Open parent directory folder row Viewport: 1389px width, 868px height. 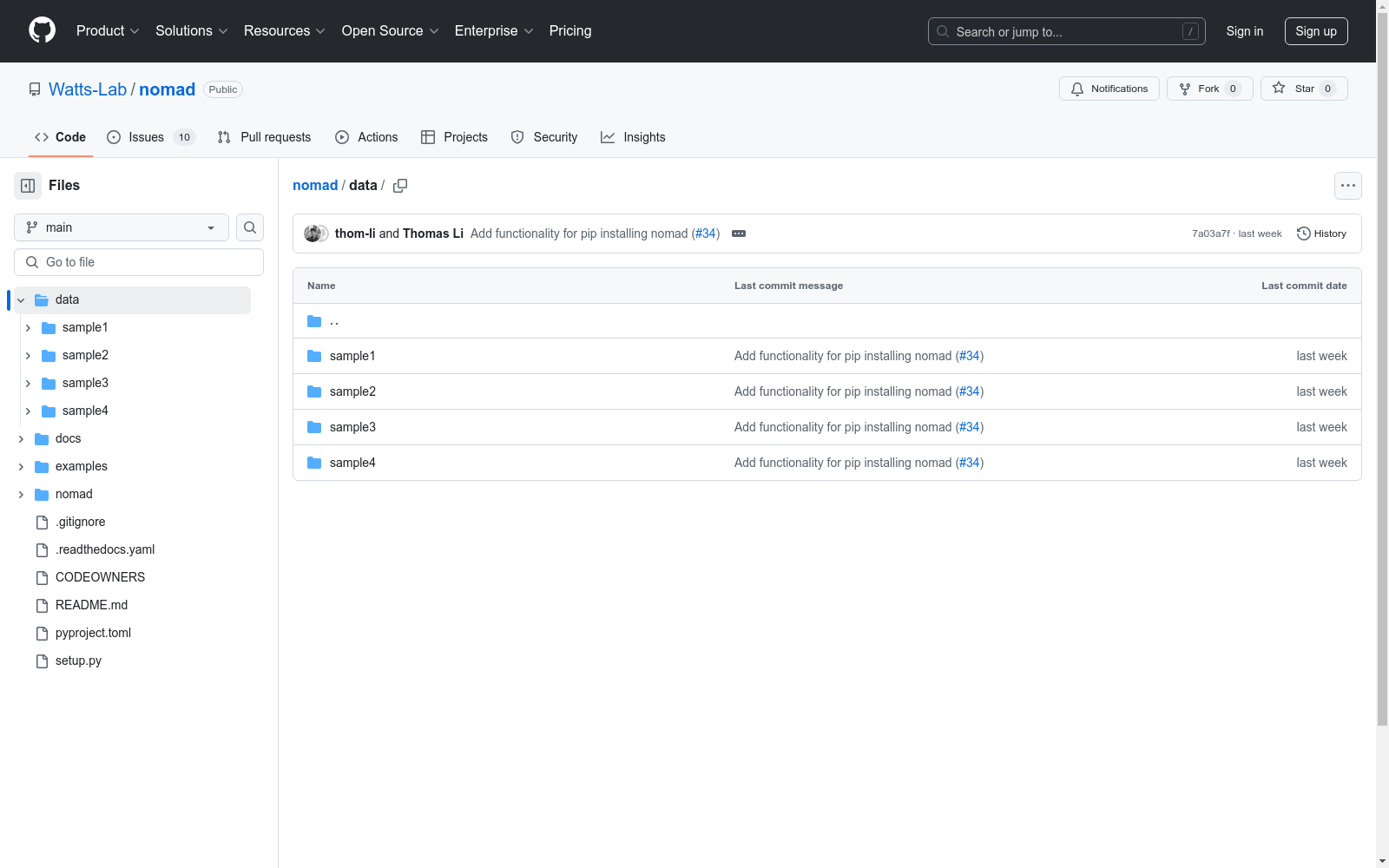827,321
